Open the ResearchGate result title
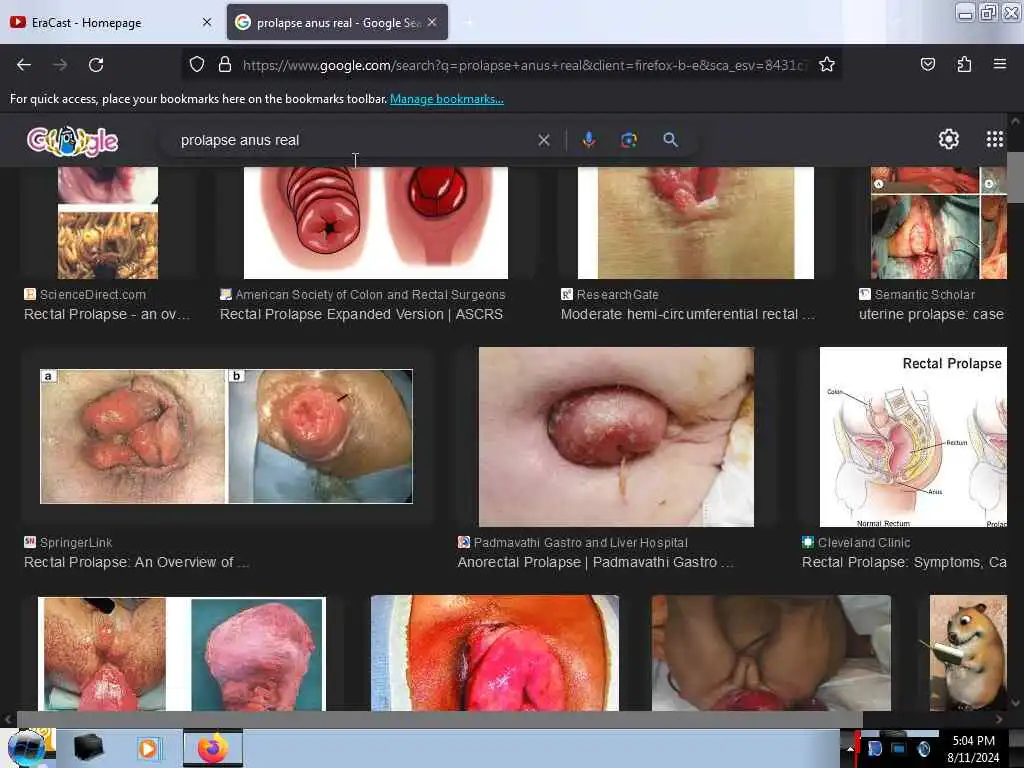This screenshot has width=1024, height=768. click(687, 314)
